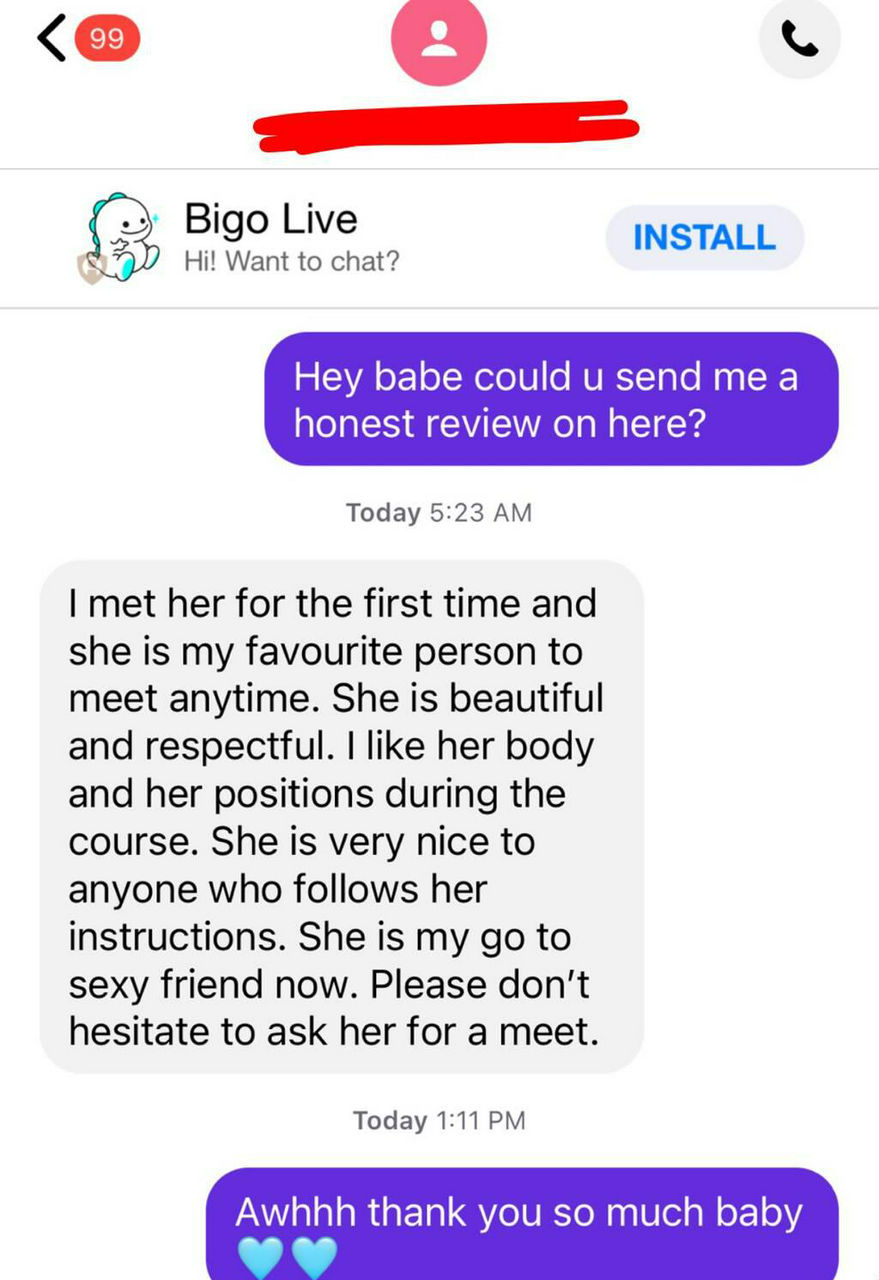Tap the red-scribbled contact name

tap(446, 124)
